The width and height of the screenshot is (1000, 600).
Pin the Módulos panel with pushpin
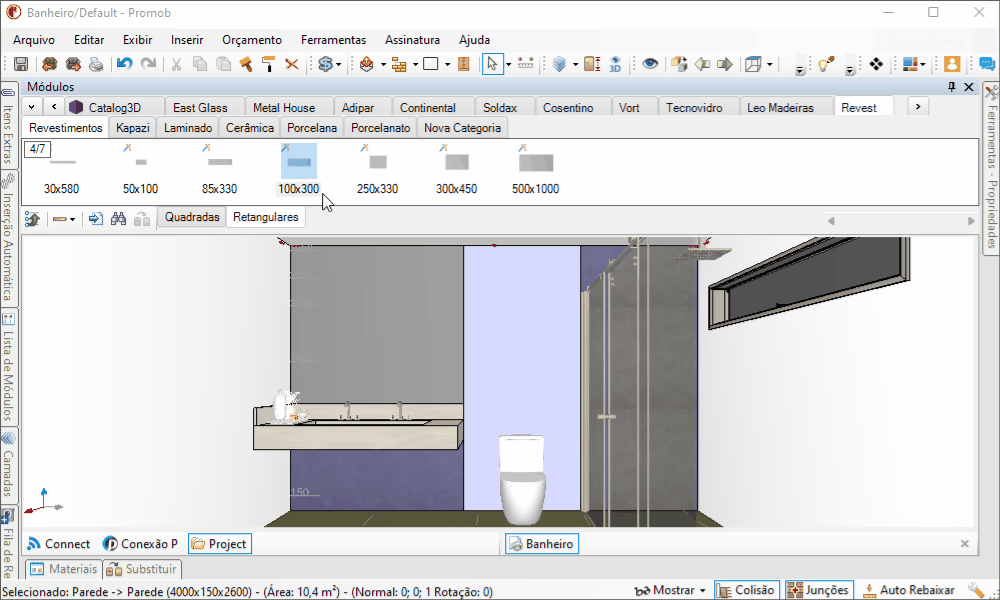tap(952, 87)
